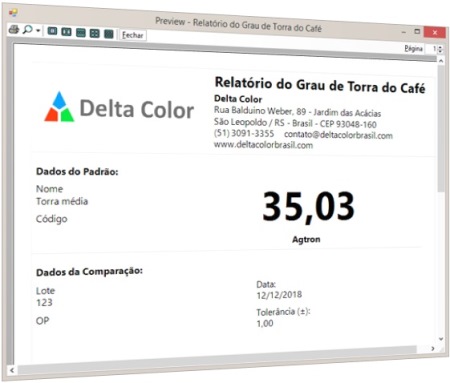
Task: Click the www.deltacolorbrasil.com address
Action: [x=263, y=145]
